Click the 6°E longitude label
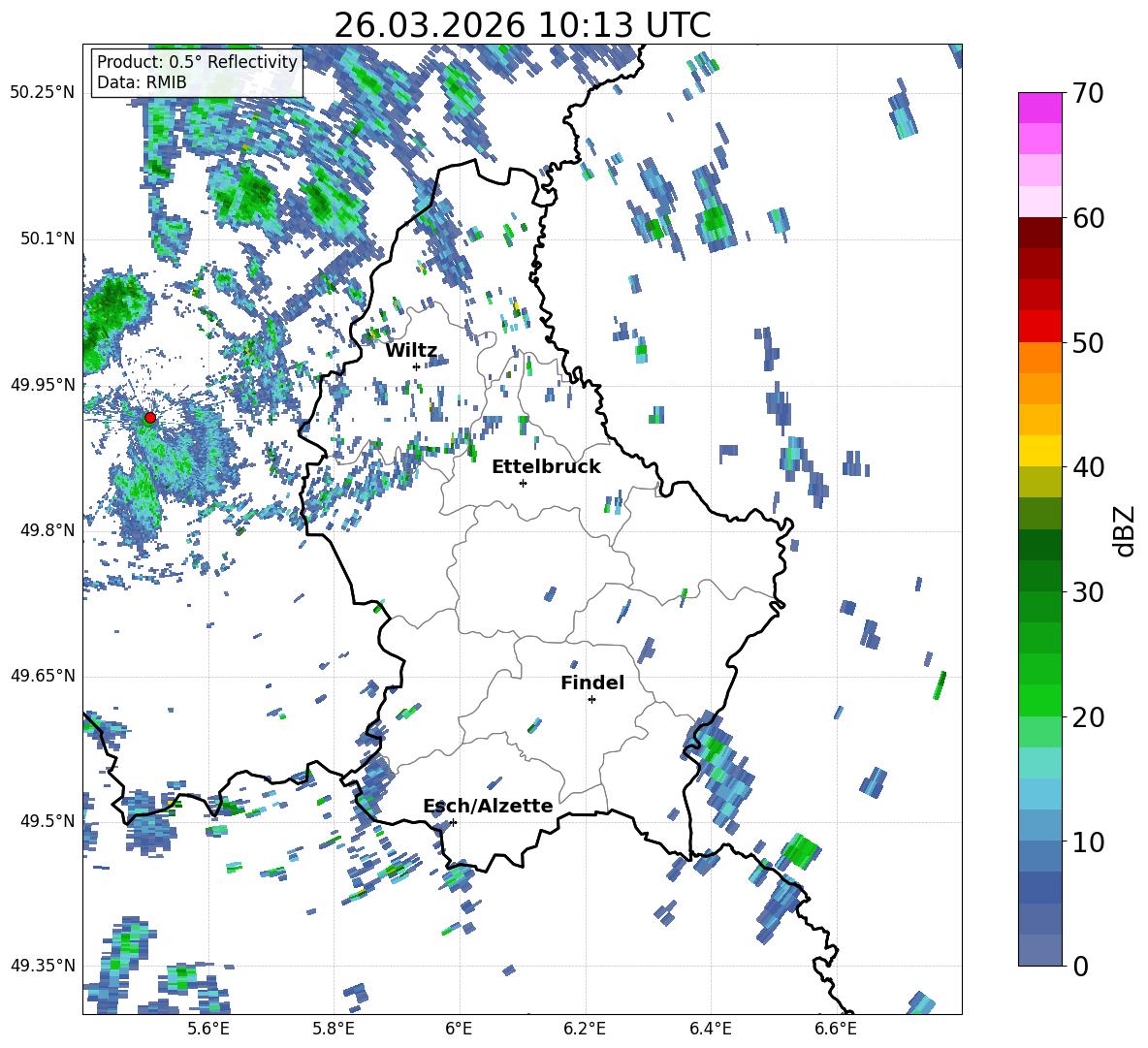The height and width of the screenshot is (1048, 1148). coord(459,1029)
